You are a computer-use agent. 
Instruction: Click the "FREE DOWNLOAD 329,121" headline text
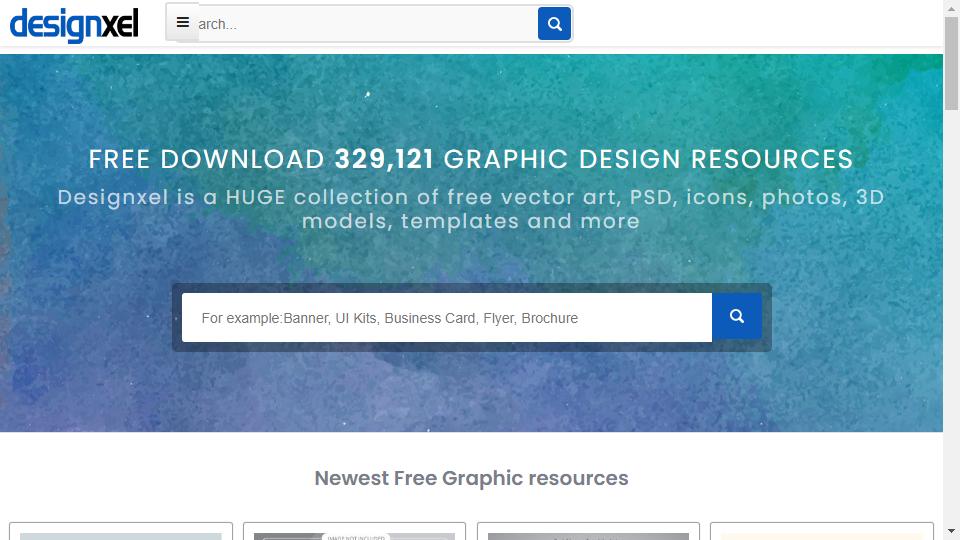click(471, 159)
